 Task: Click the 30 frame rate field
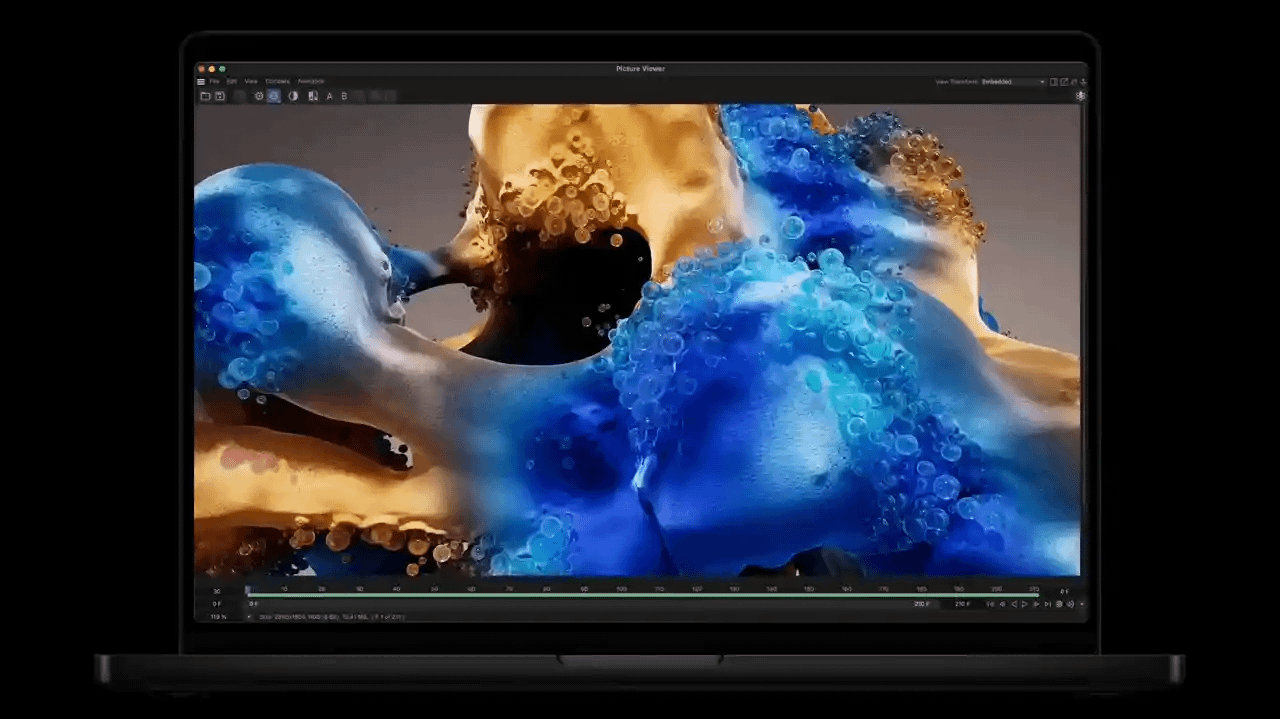coord(217,591)
